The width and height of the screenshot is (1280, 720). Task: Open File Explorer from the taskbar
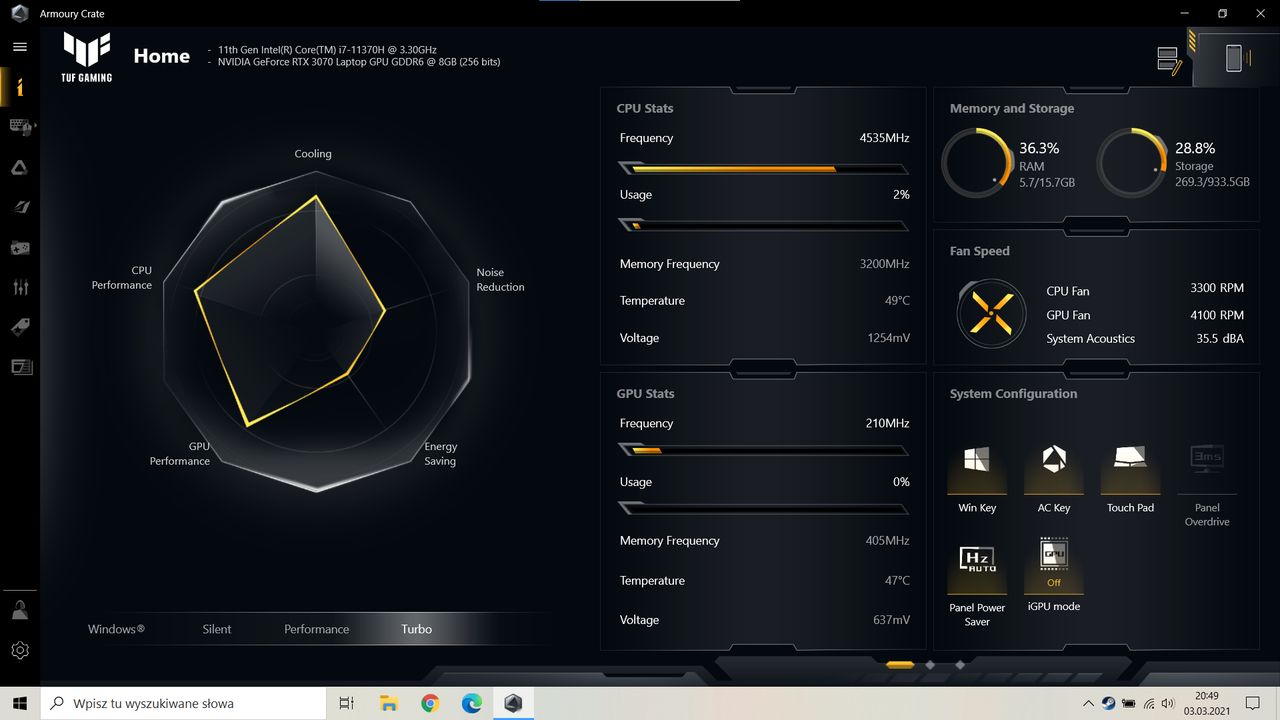click(x=388, y=703)
